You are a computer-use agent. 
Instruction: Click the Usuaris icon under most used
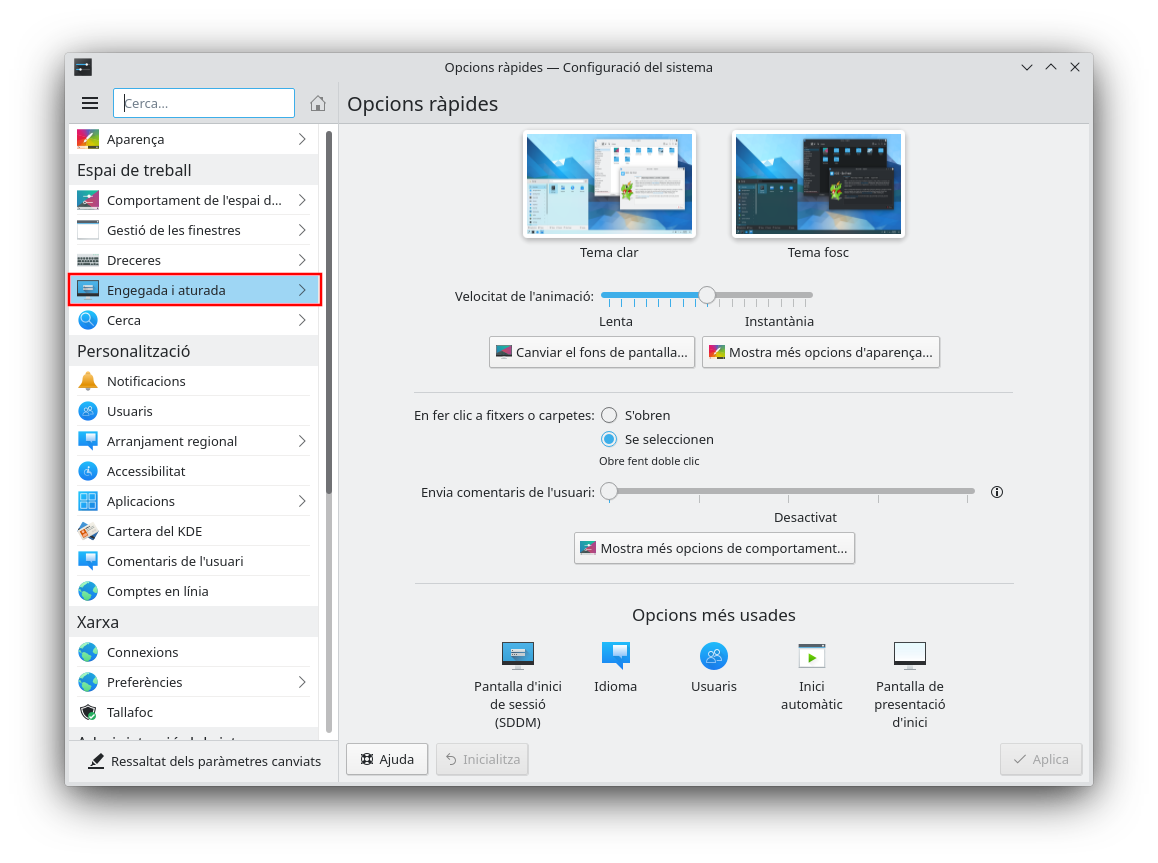point(713,655)
